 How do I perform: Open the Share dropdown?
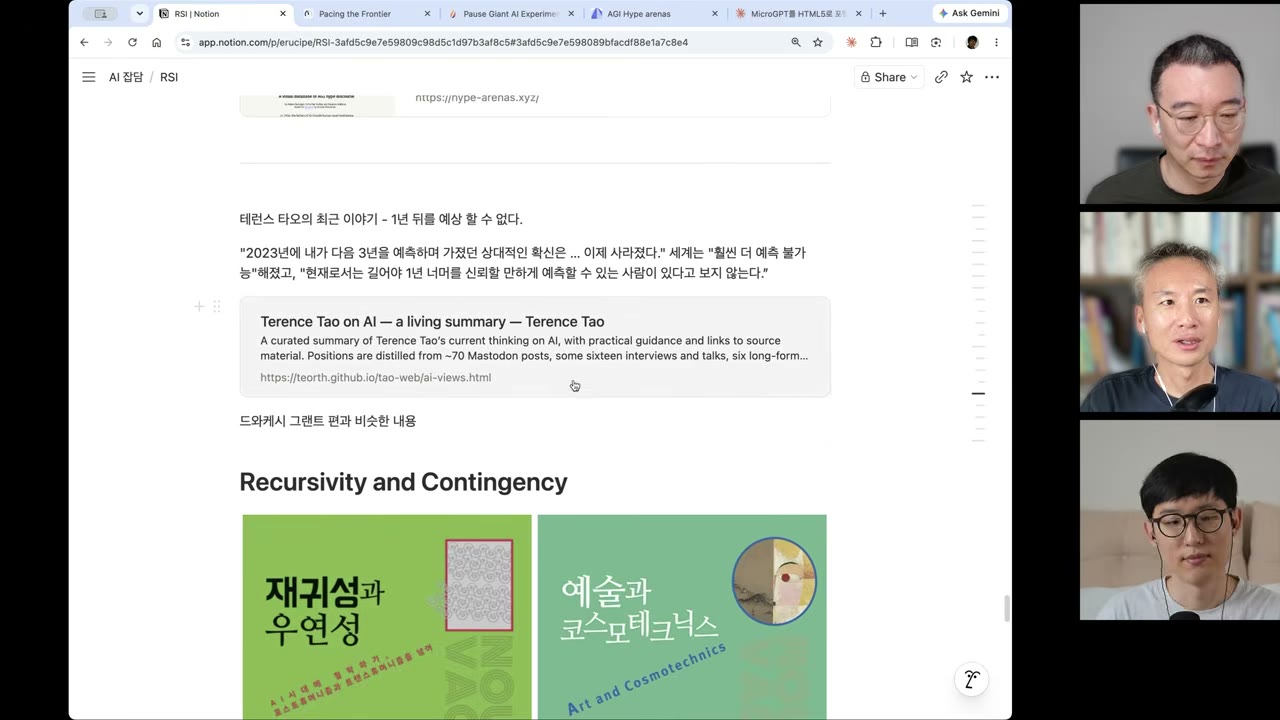pyautogui.click(x=889, y=77)
